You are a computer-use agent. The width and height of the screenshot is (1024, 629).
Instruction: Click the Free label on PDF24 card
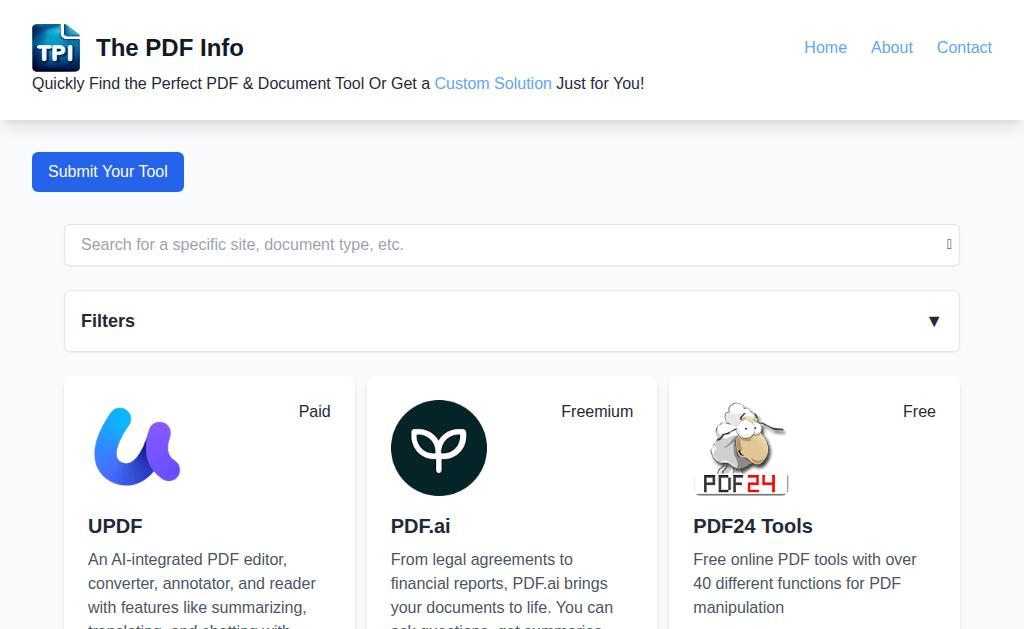(919, 411)
